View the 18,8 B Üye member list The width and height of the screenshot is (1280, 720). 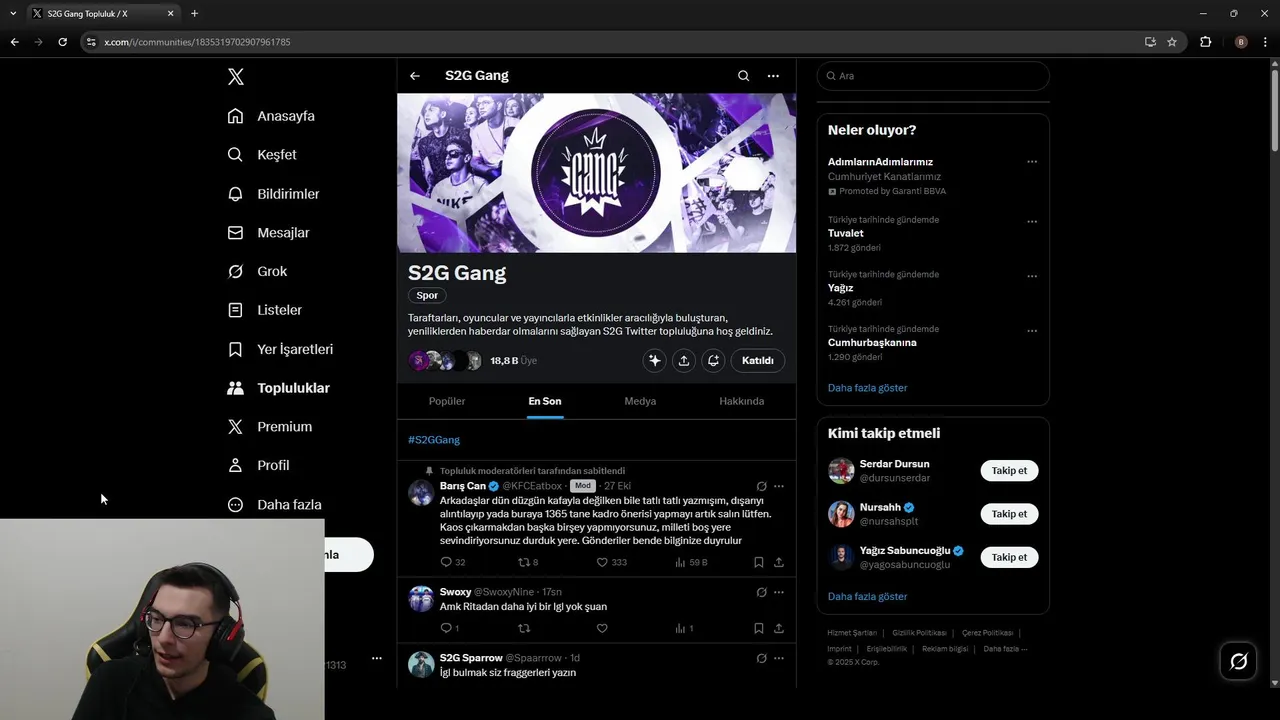[513, 361]
